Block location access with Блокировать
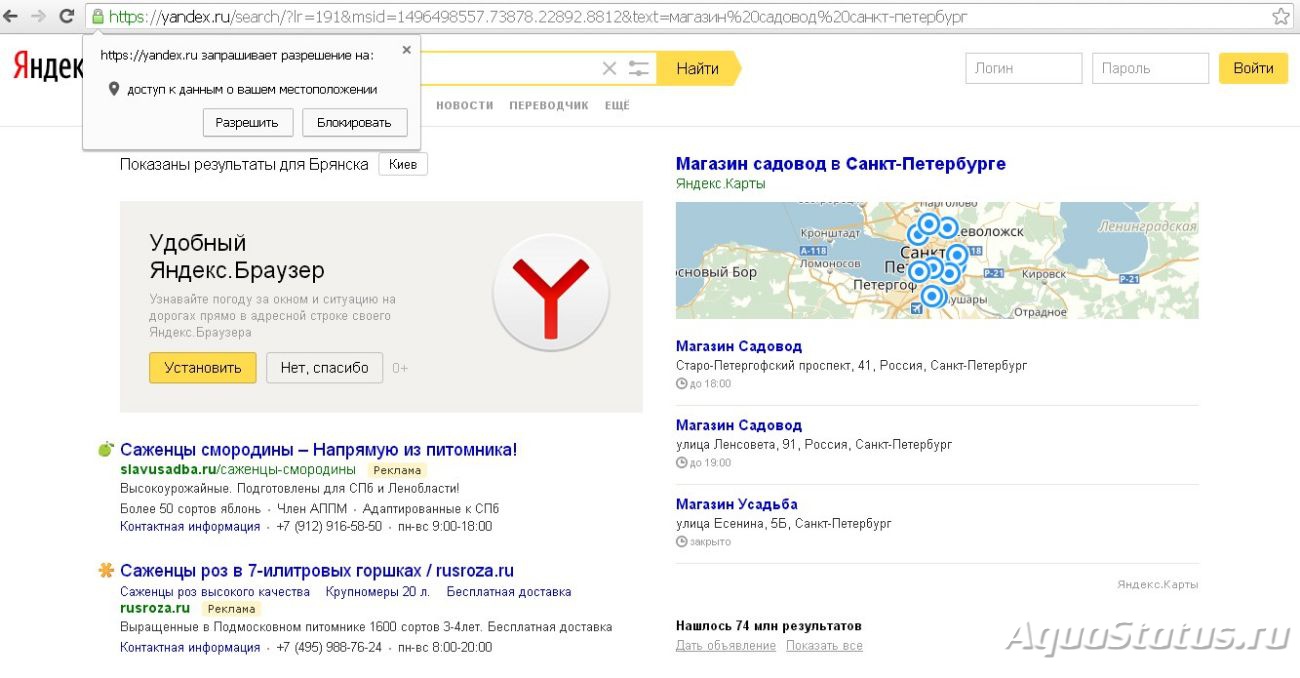This screenshot has width=1300, height=678. (354, 122)
